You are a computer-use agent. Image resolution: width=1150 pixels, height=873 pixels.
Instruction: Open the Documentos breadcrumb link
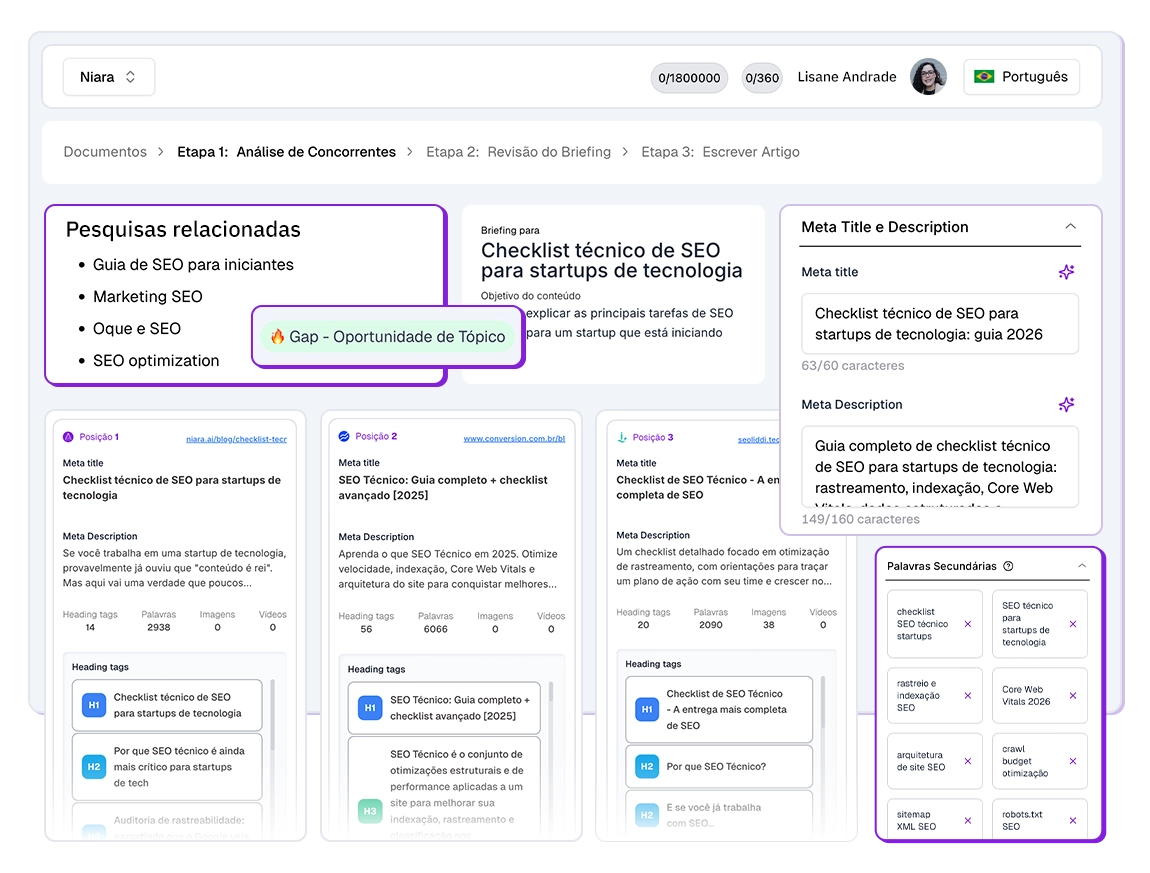pyautogui.click(x=105, y=152)
